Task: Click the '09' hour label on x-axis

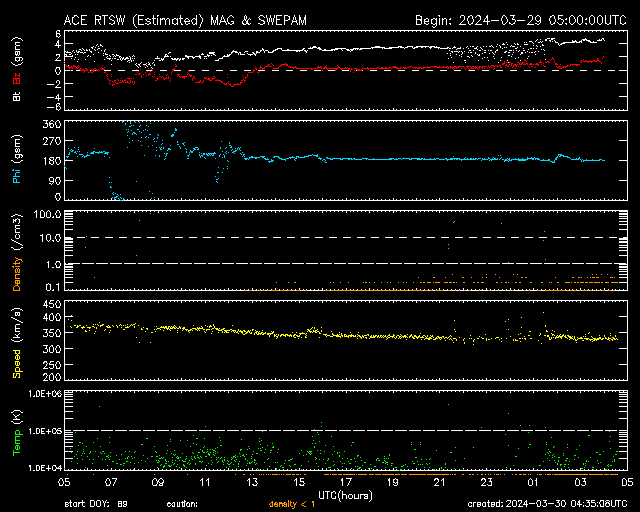Action: click(158, 482)
